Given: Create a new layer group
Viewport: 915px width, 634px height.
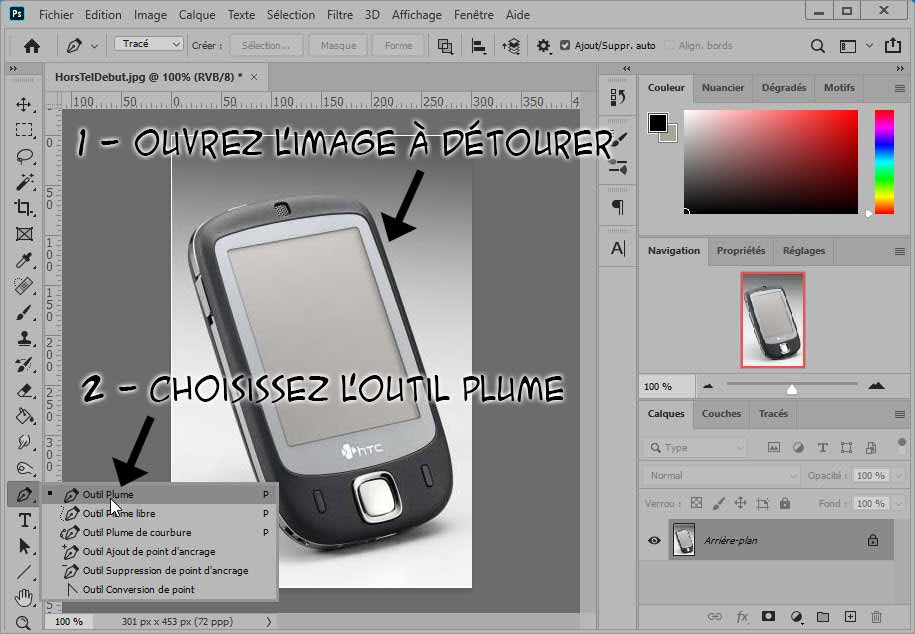Looking at the screenshot, I should pyautogui.click(x=823, y=616).
